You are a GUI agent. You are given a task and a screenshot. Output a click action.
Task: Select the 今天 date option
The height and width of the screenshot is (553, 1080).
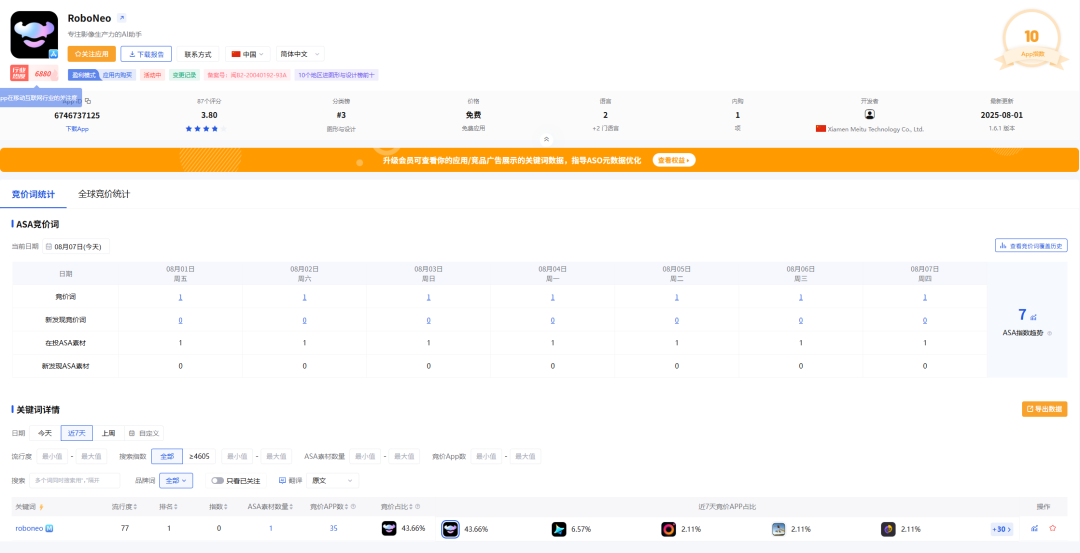pyautogui.click(x=45, y=433)
